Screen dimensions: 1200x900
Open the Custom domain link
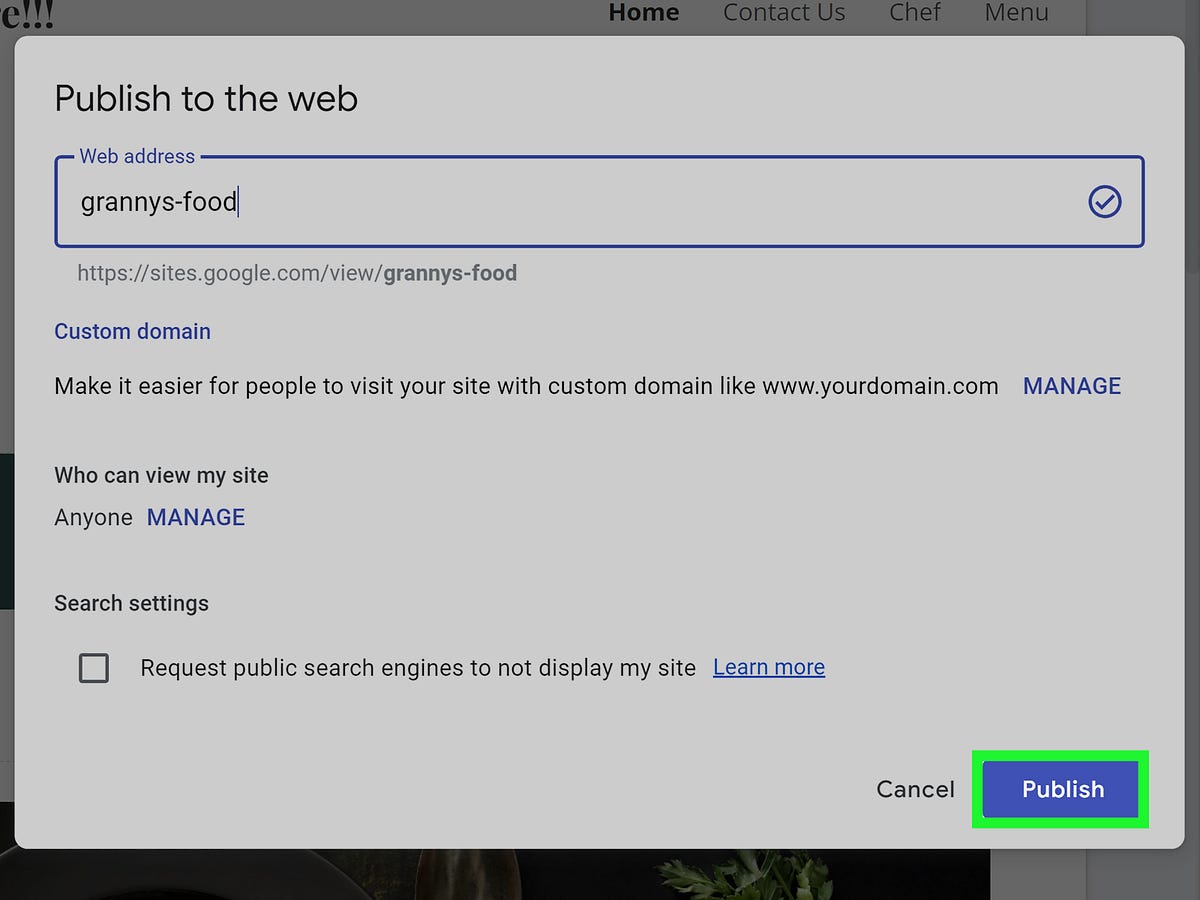(132, 331)
